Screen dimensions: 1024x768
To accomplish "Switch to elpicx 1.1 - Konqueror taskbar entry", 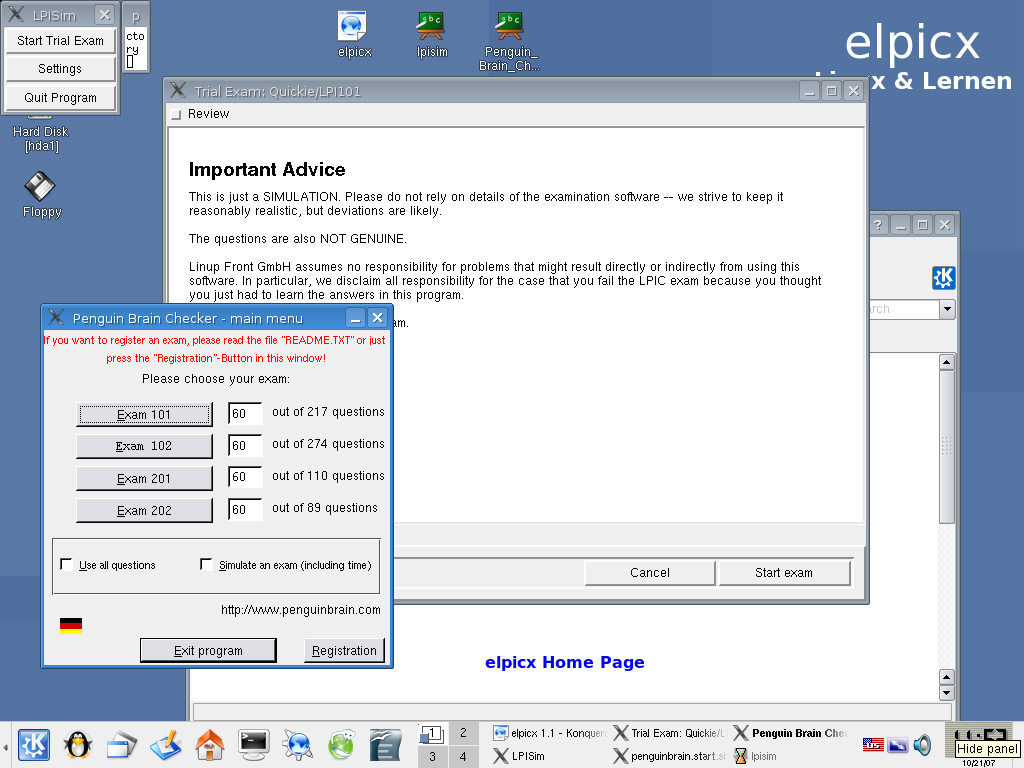I will coord(550,733).
